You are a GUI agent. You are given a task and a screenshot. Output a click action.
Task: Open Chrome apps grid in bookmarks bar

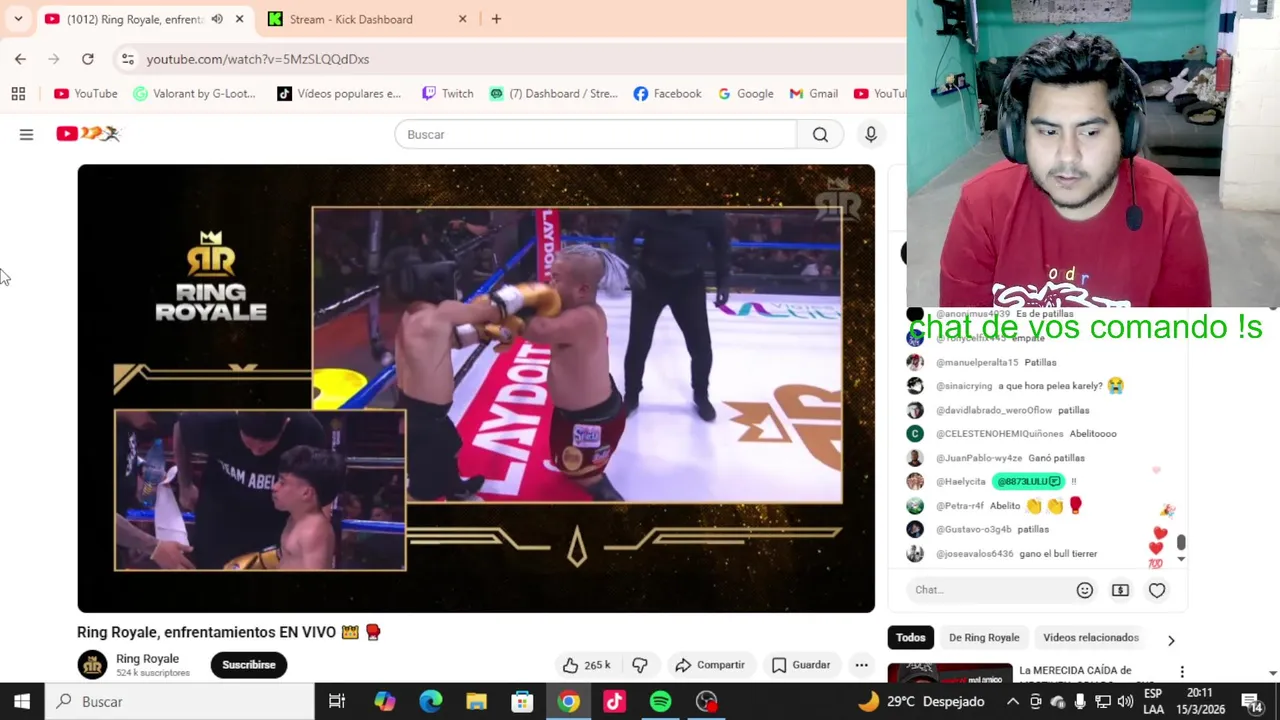coord(18,94)
